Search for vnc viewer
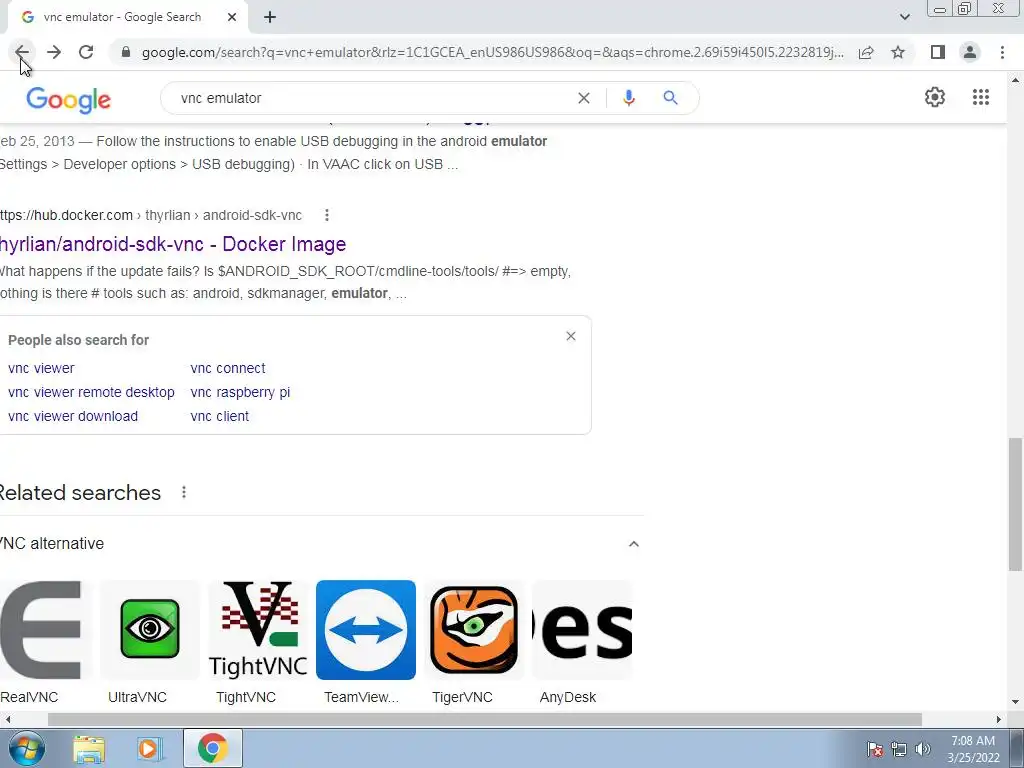 (x=41, y=368)
